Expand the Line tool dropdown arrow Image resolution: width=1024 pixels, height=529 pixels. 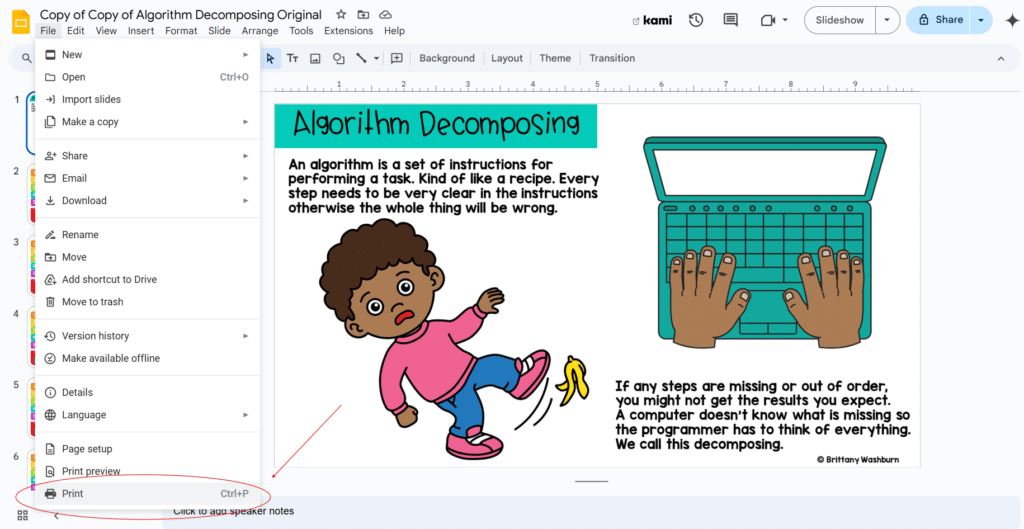(x=376, y=58)
